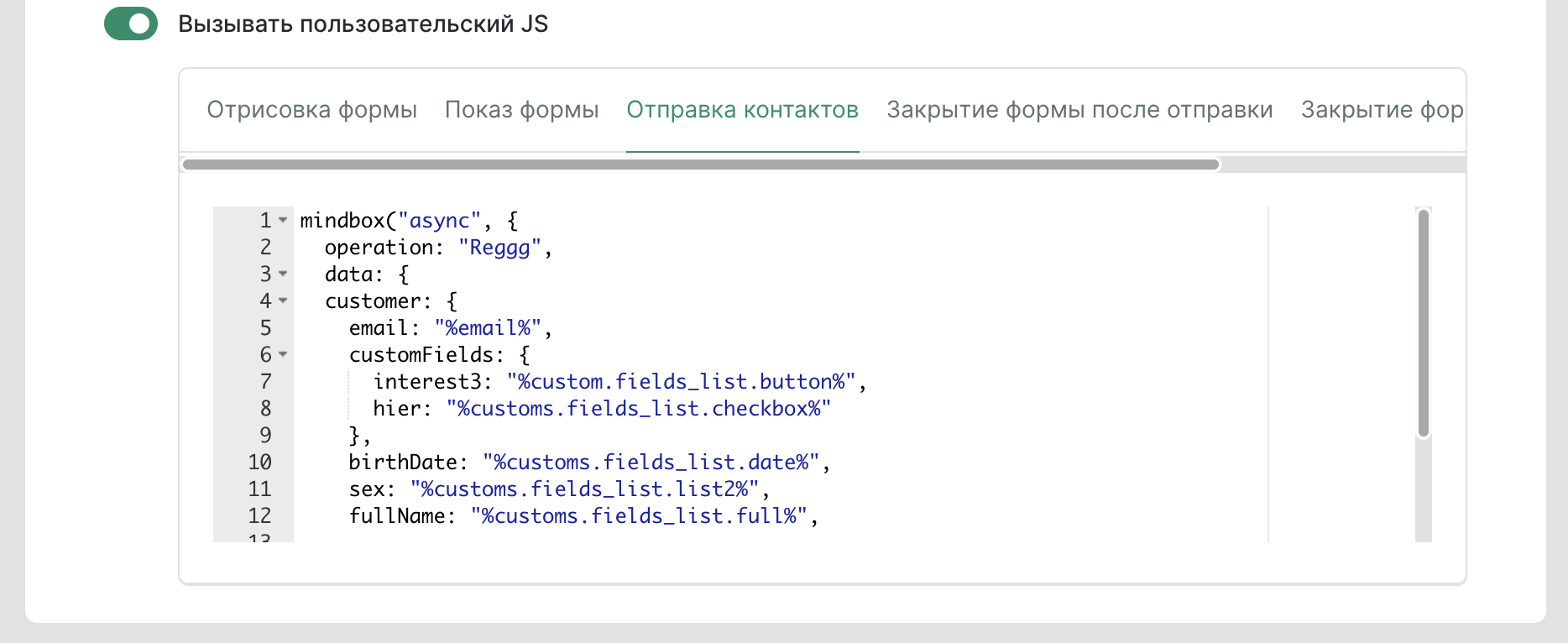The width and height of the screenshot is (1568, 643).
Task: Click the "%customs.fields_list.date%" string
Action: click(651, 463)
